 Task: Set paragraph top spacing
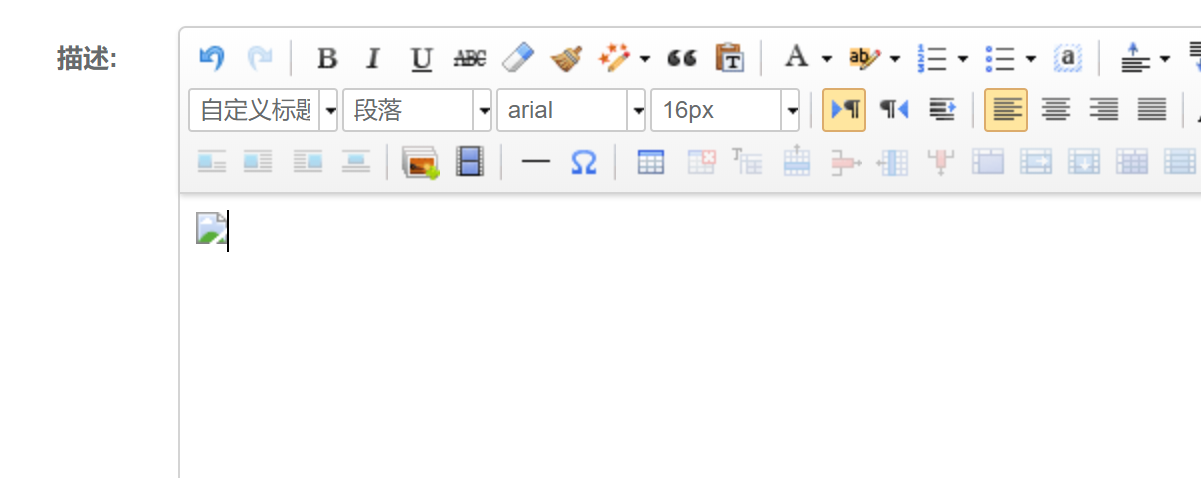(1134, 58)
